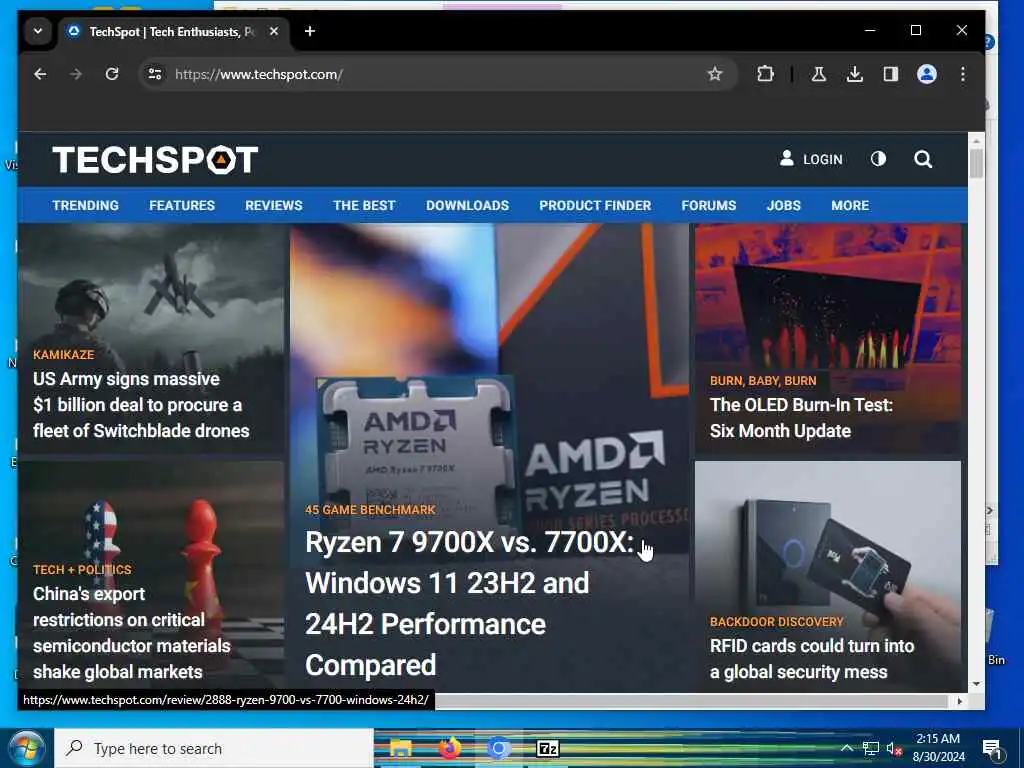The image size is (1024, 768).
Task: Go back using the browser back arrow
Action: click(x=40, y=74)
